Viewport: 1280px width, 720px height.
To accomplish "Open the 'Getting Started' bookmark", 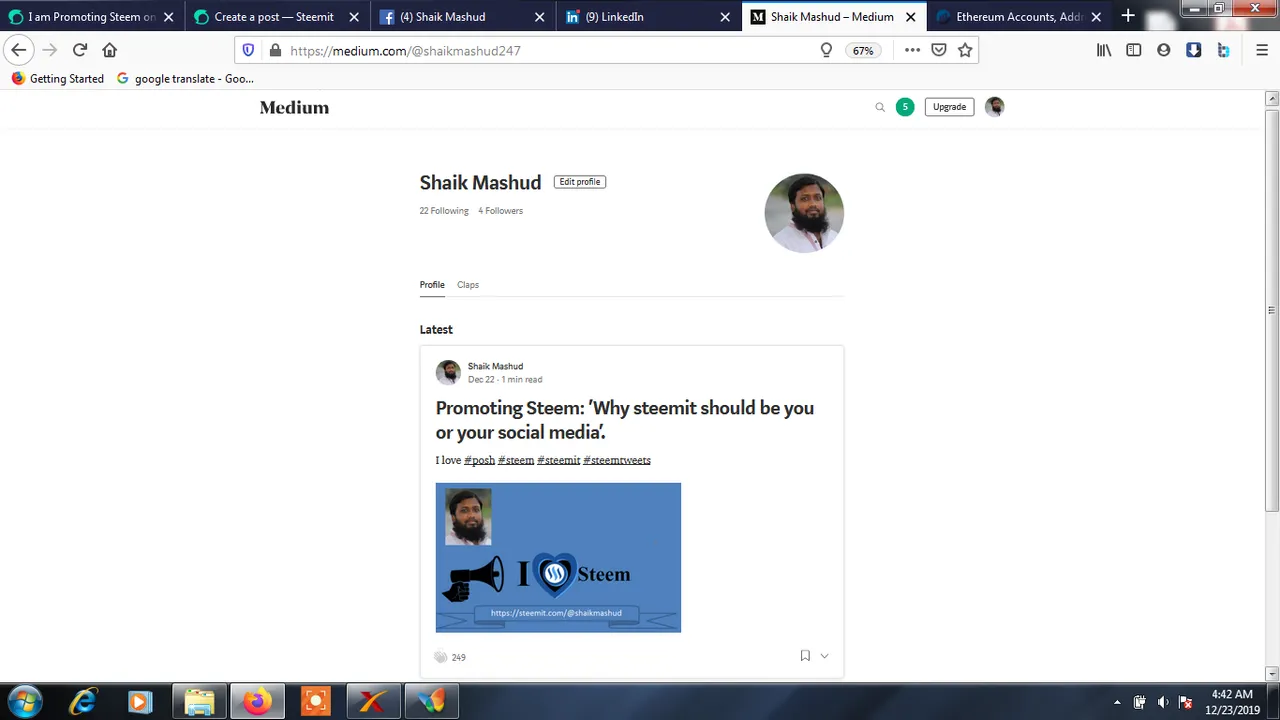I will click(58, 78).
